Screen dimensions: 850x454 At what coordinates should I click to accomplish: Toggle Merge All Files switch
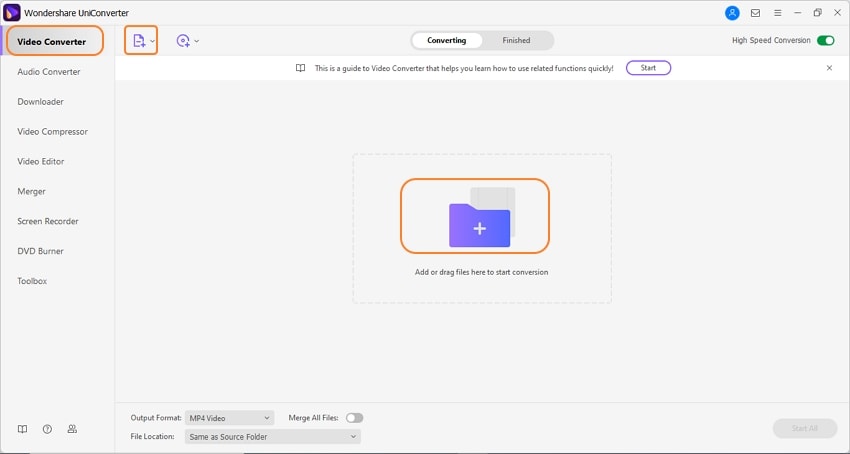point(355,418)
